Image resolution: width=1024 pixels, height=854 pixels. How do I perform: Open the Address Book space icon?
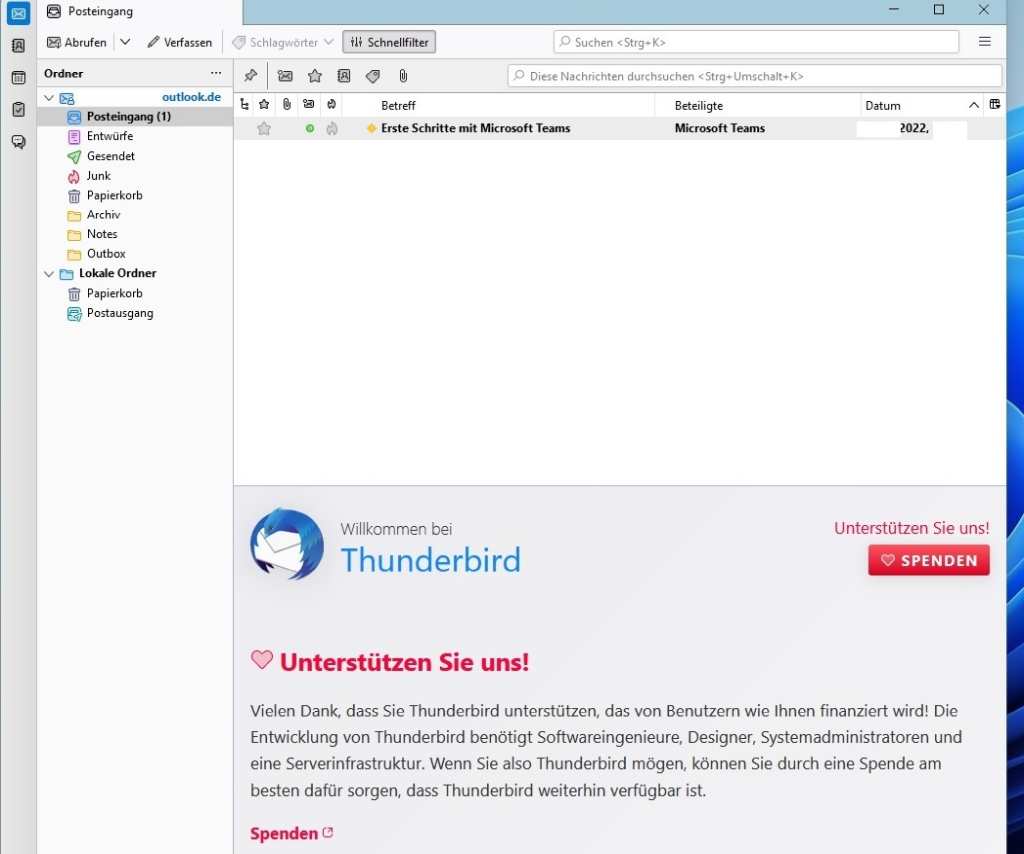coord(18,45)
